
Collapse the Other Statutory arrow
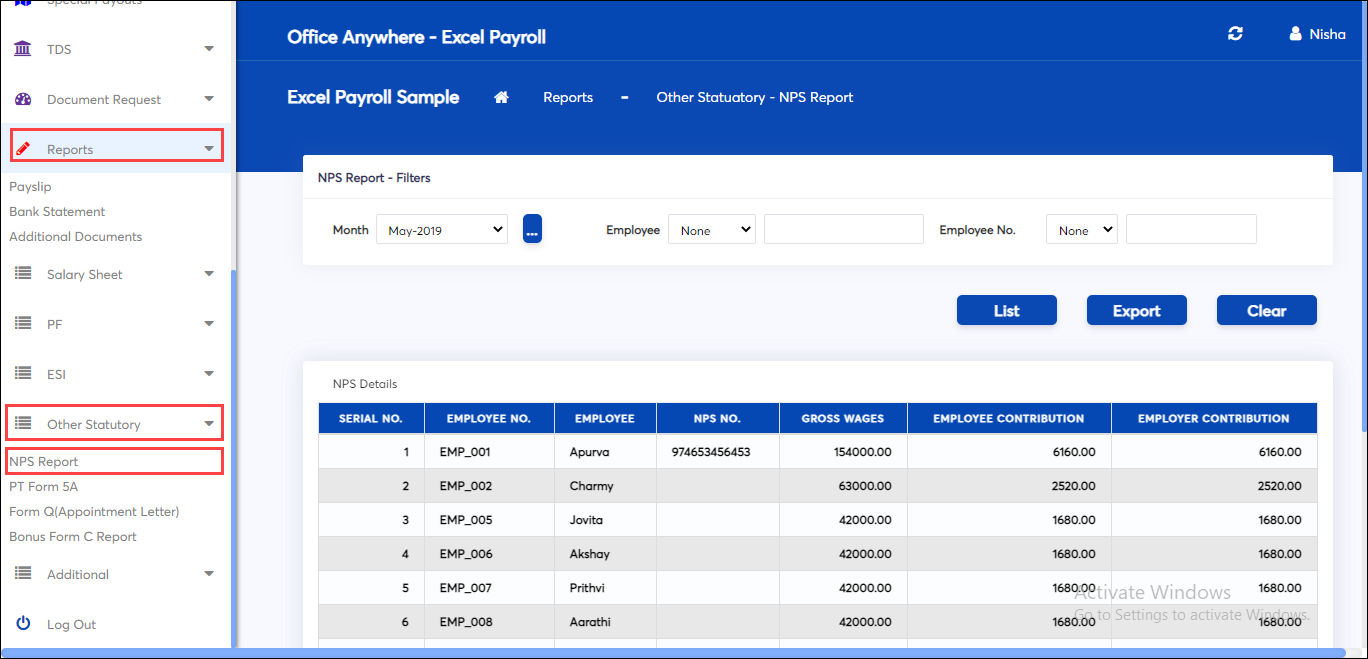pos(209,423)
